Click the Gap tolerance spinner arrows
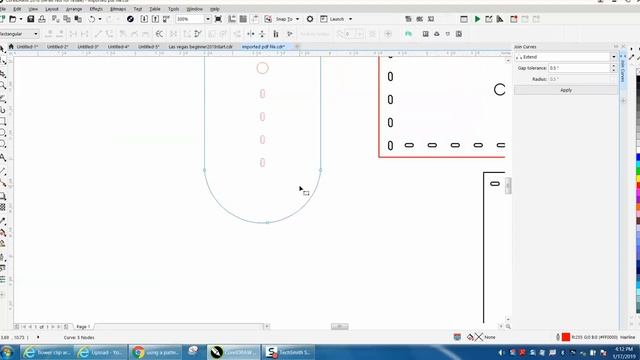640x360 pixels. click(613, 68)
